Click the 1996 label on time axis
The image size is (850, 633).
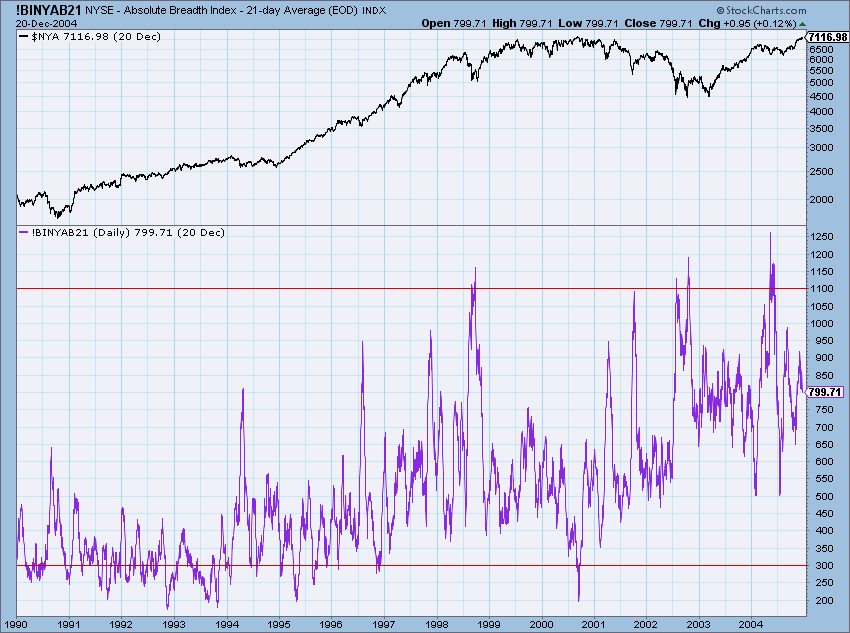pos(331,624)
